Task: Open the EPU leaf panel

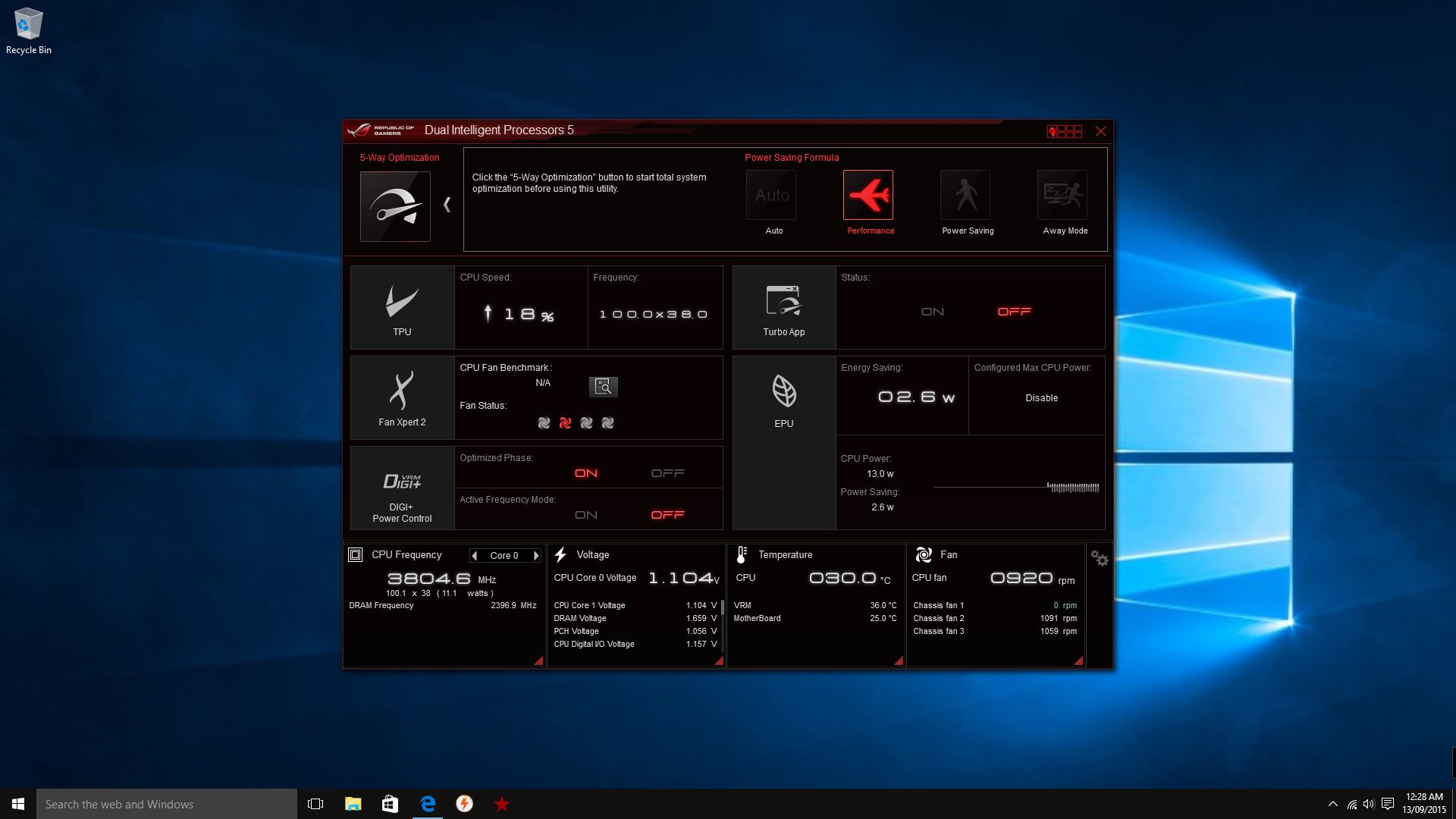Action: click(784, 443)
